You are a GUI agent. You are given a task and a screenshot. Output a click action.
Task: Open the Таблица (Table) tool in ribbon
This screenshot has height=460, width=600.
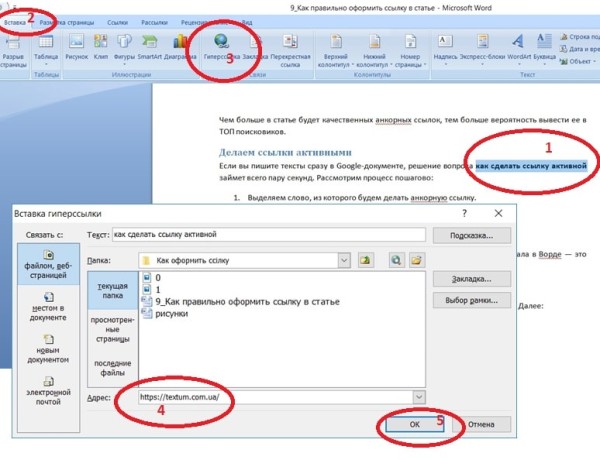tap(46, 47)
